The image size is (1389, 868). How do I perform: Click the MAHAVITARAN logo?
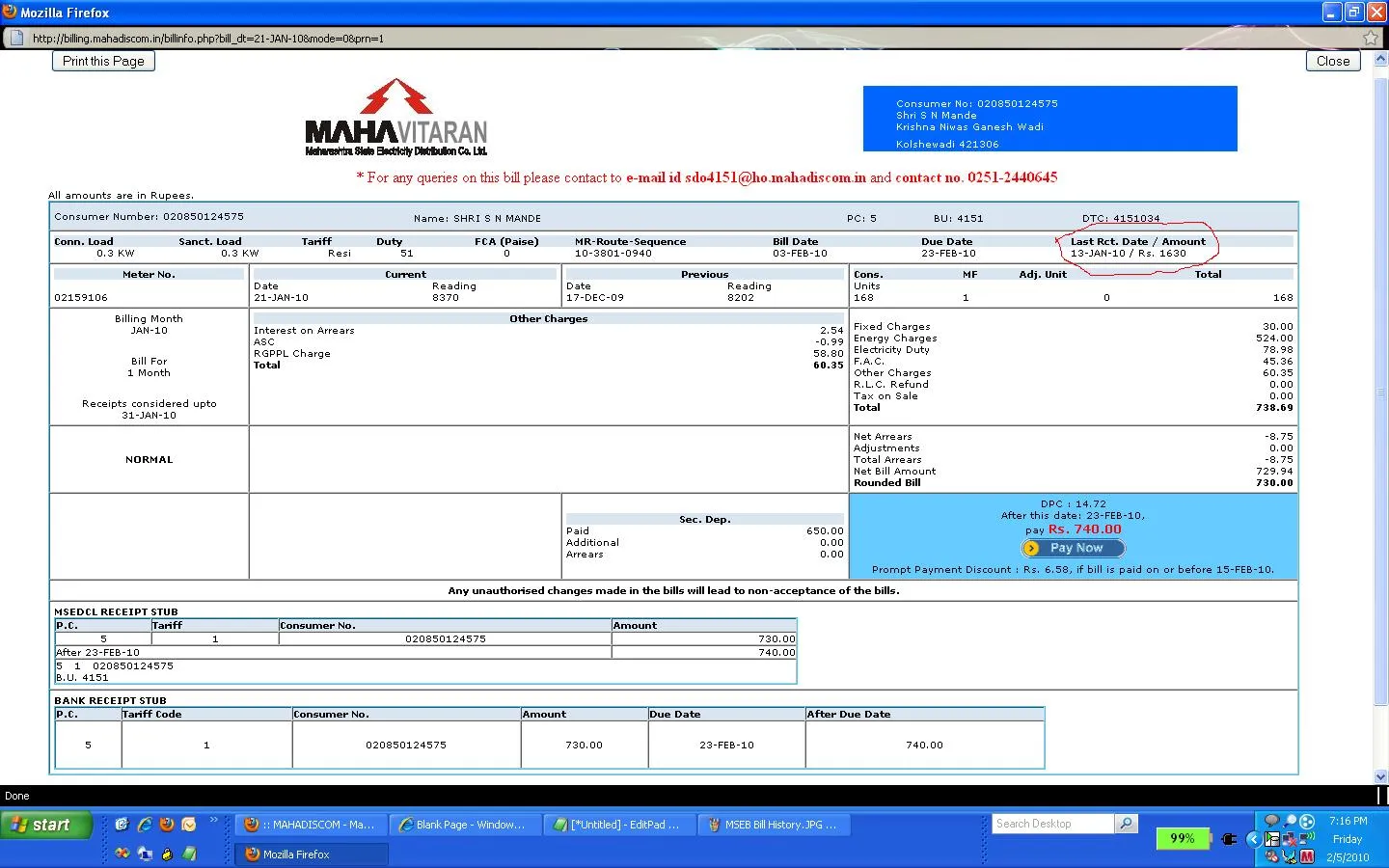tap(395, 118)
